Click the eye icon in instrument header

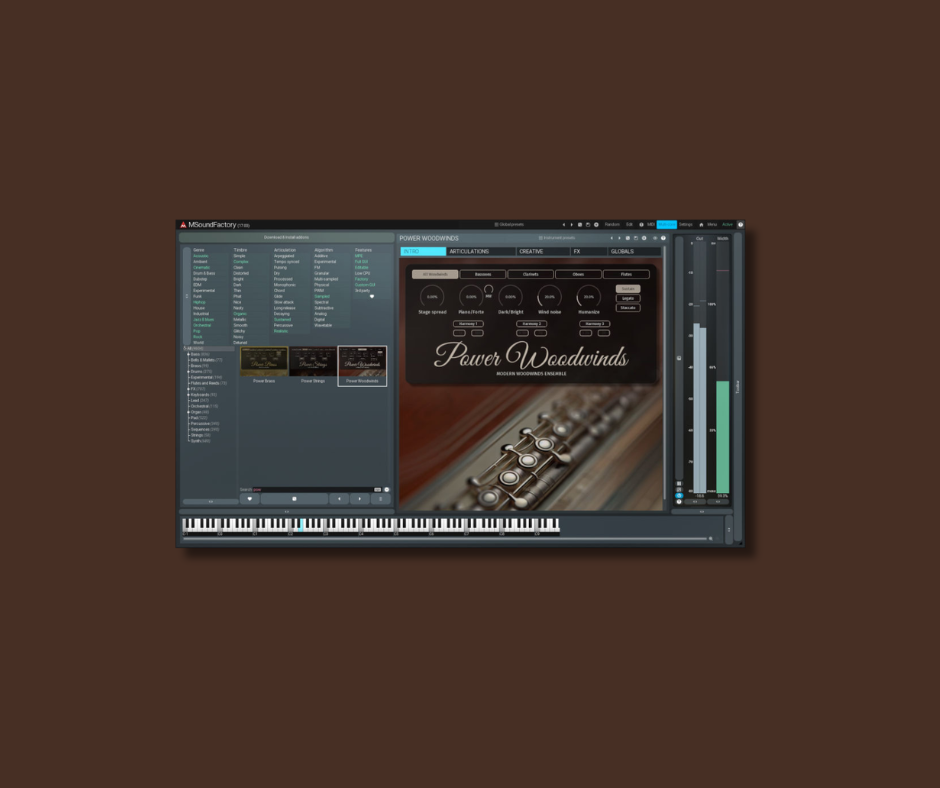click(x=655, y=238)
